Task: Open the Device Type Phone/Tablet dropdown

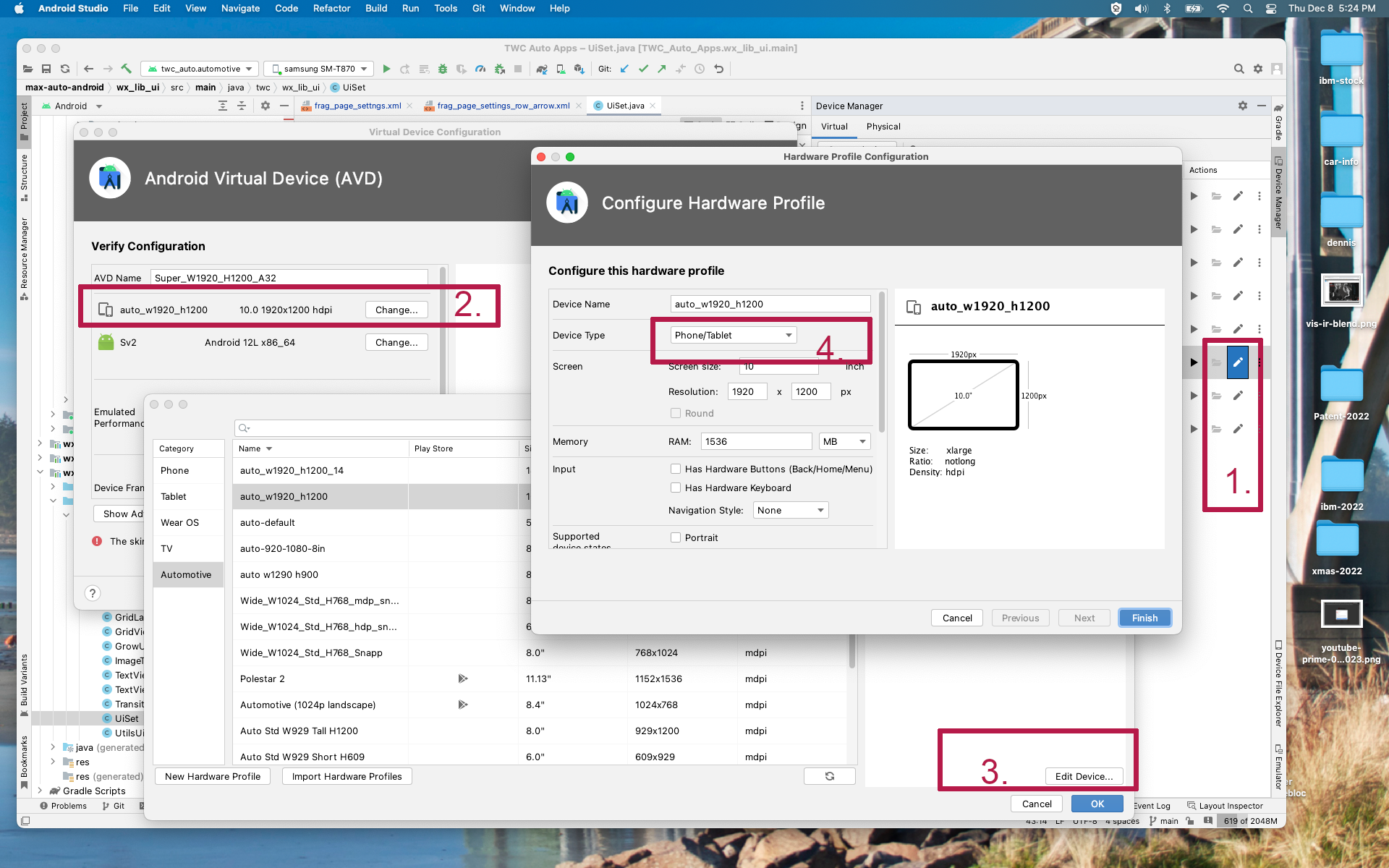Action: pyautogui.click(x=733, y=335)
